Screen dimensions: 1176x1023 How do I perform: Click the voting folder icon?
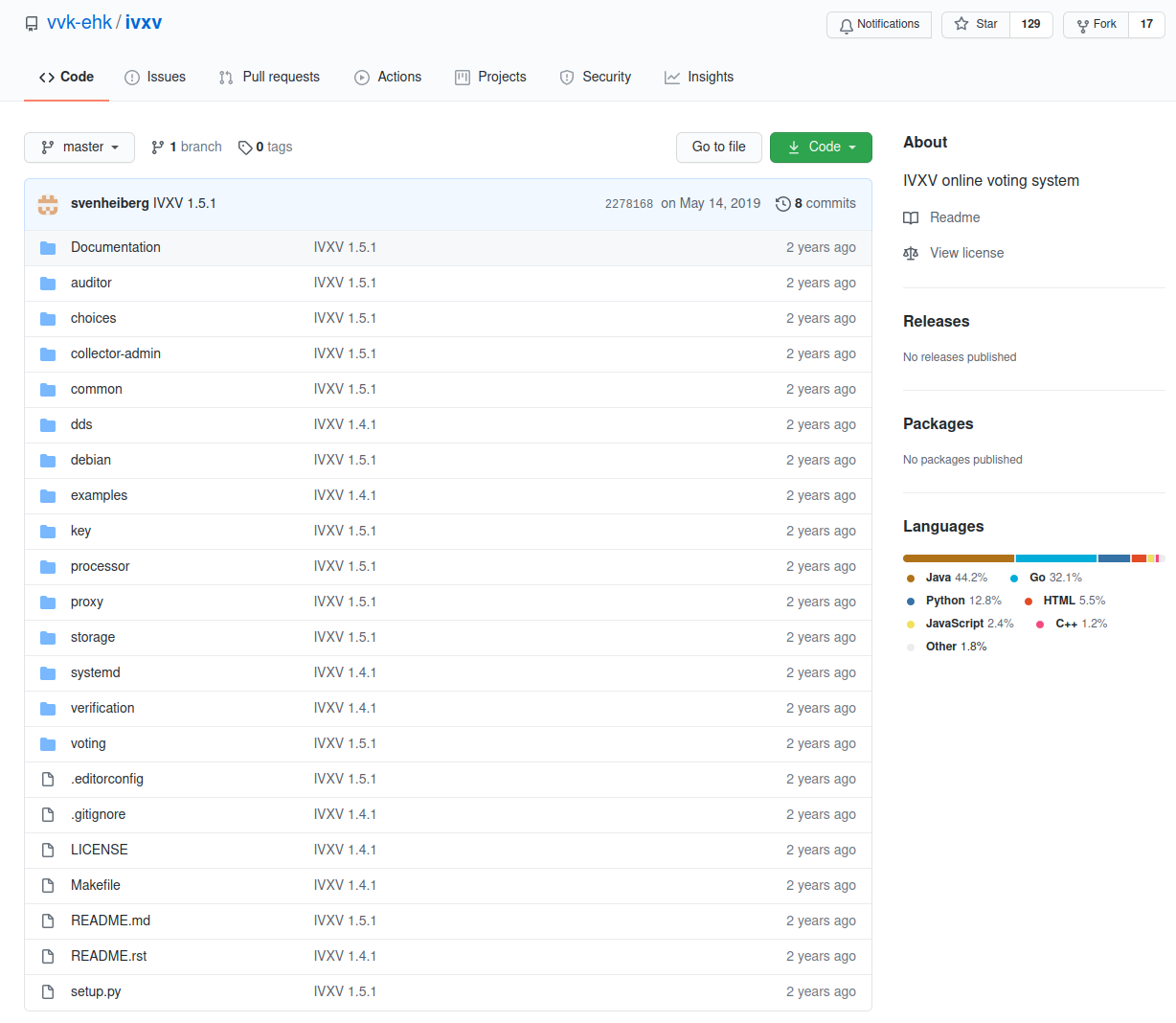coord(48,744)
